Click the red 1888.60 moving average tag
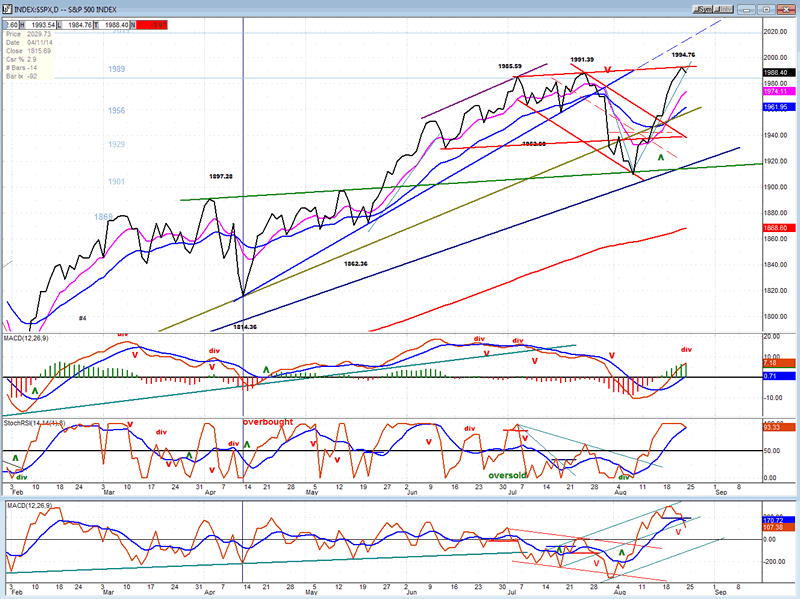 point(779,228)
